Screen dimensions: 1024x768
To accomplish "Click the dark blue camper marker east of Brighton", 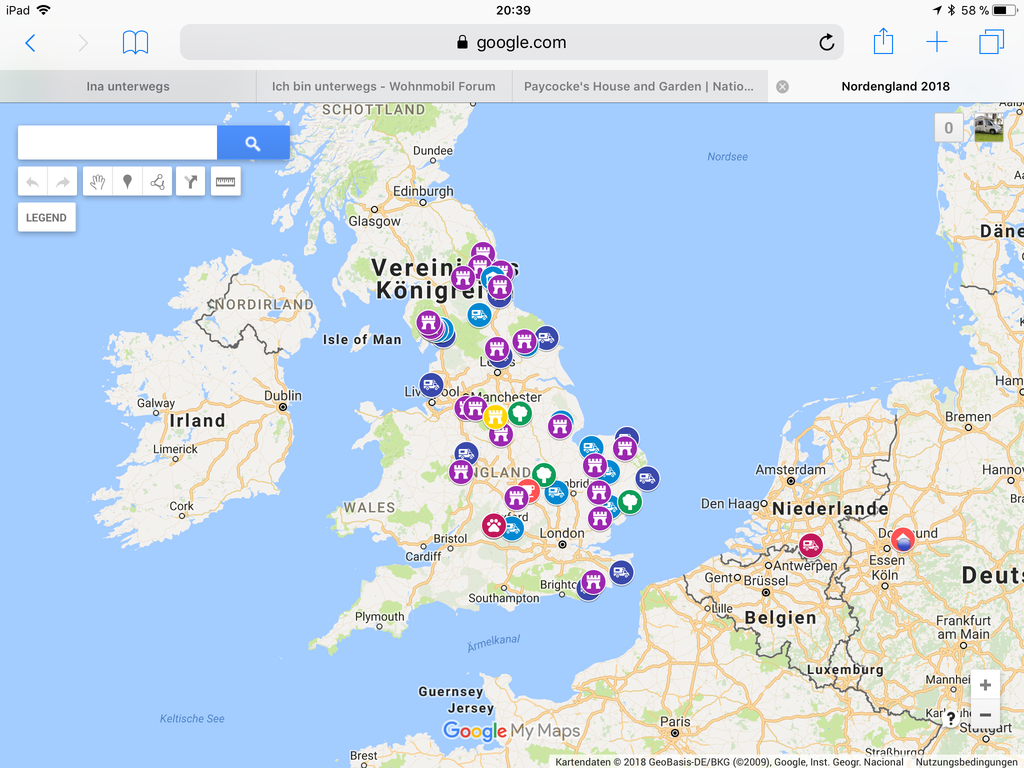I will (x=621, y=573).
